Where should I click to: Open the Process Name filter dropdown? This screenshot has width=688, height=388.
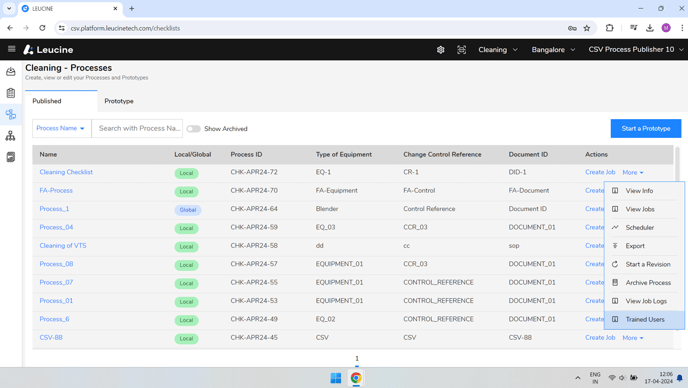(61, 128)
